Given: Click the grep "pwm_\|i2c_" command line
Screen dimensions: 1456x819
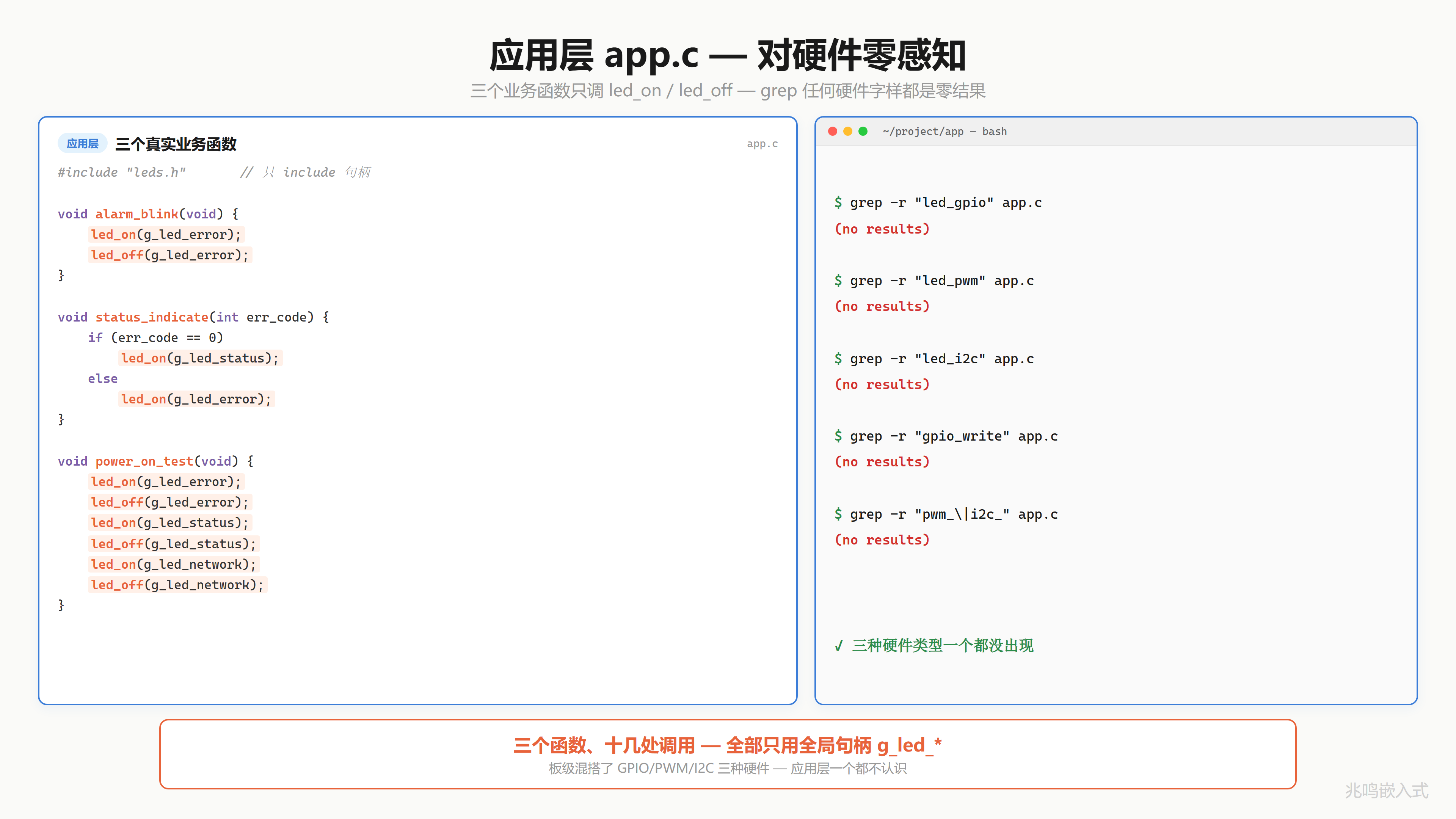Looking at the screenshot, I should [946, 515].
